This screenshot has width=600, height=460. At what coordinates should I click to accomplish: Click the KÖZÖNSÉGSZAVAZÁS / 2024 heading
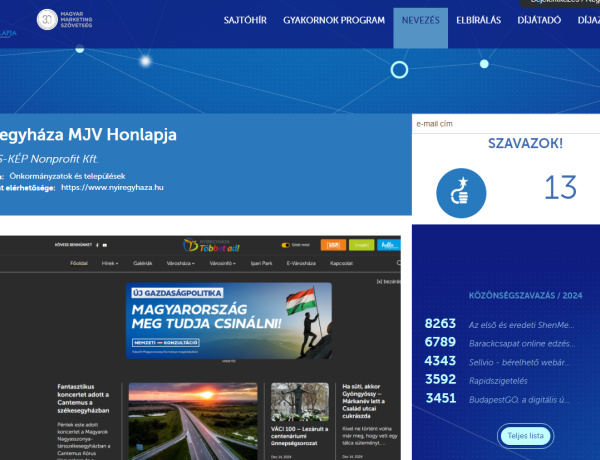click(525, 296)
